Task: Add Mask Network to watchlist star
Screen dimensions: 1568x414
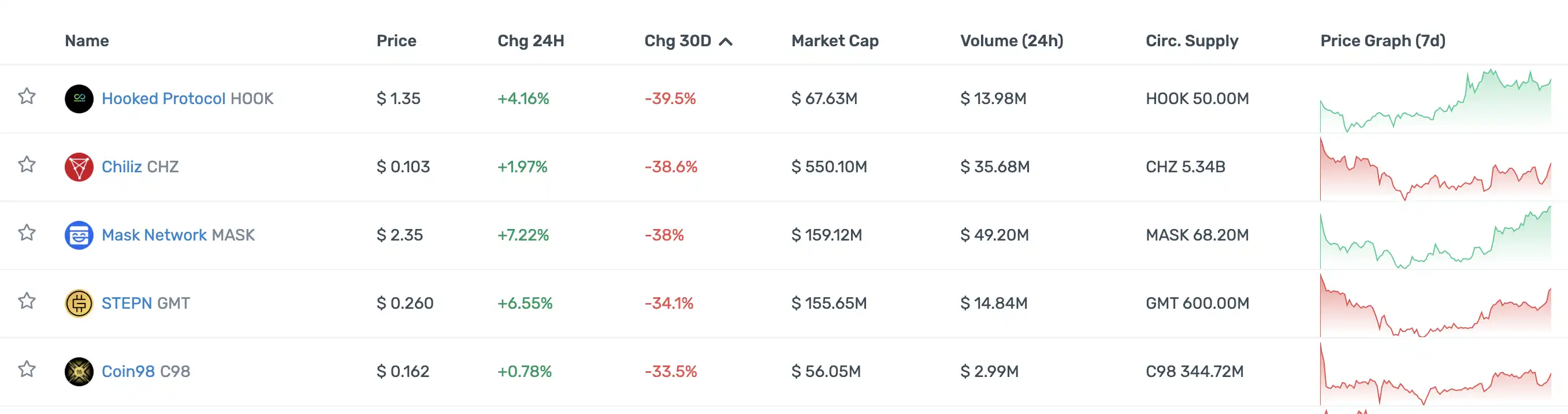Action: tap(27, 232)
